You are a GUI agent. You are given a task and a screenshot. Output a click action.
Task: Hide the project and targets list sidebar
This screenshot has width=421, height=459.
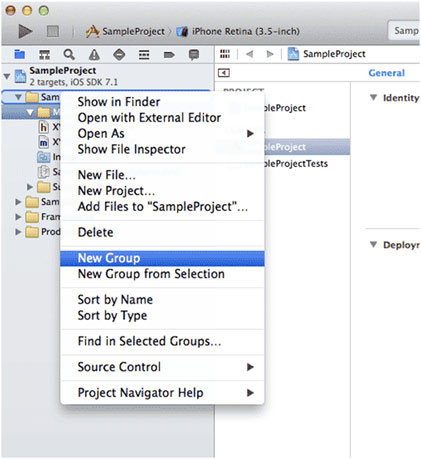pos(224,73)
